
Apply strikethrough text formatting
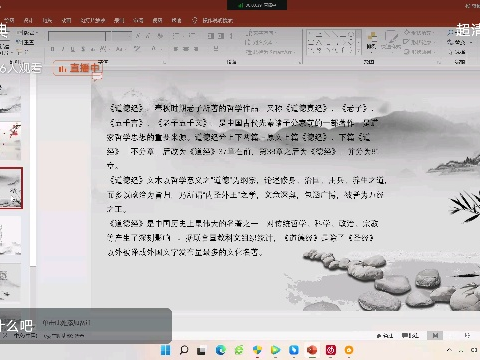[x=83, y=49]
